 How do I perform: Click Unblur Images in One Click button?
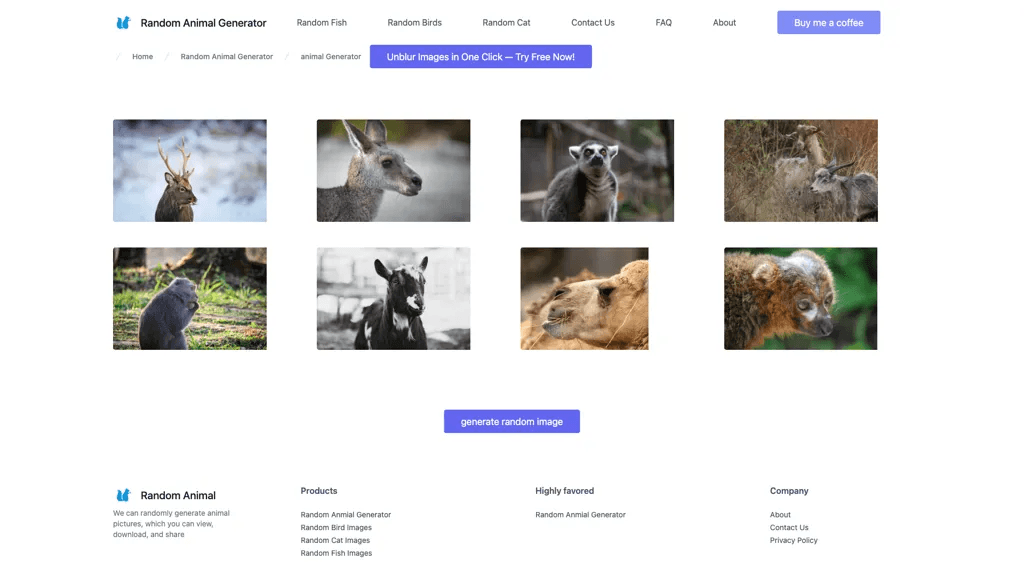(x=481, y=57)
